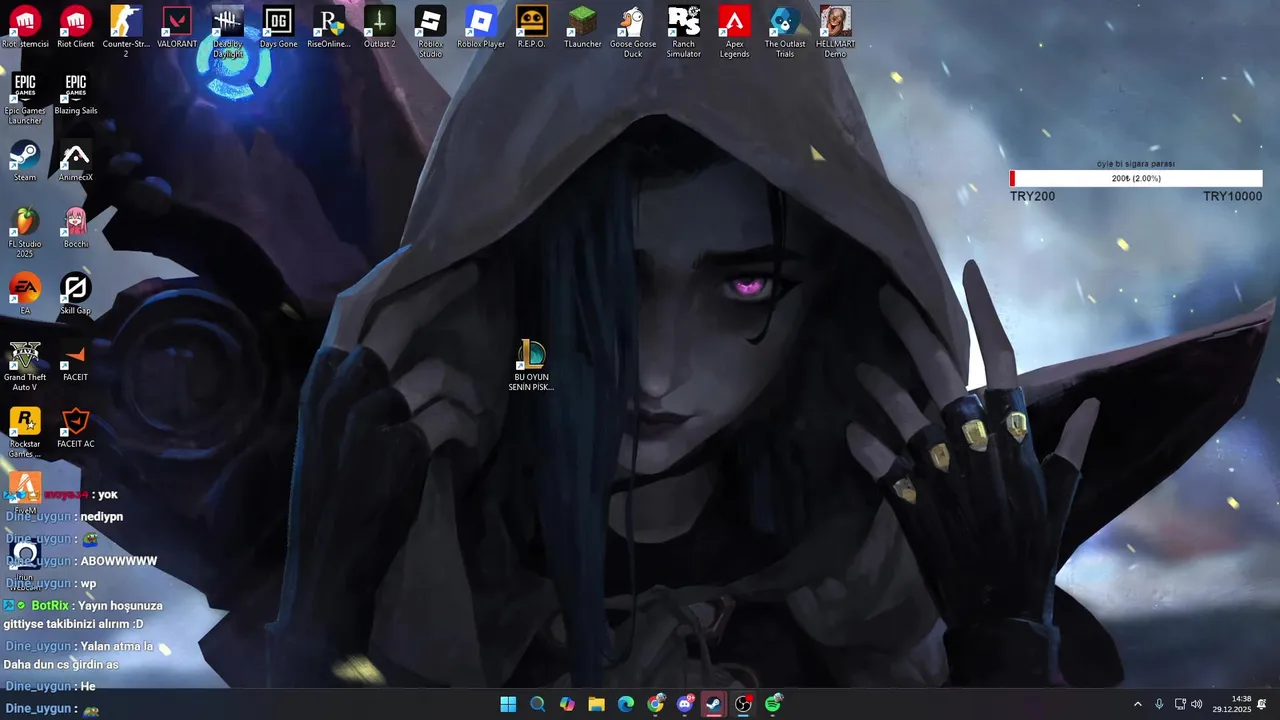Click the "Yalan atma la" chat message
The width and height of the screenshot is (1280, 720).
tap(117, 646)
